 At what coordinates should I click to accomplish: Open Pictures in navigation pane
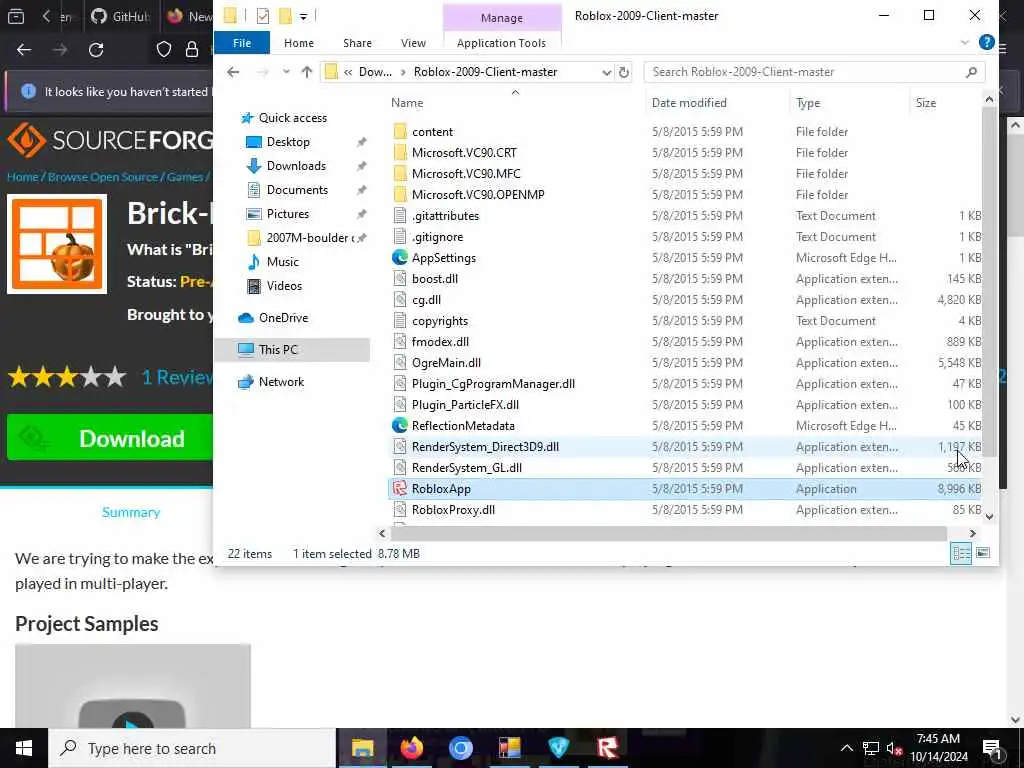[287, 214]
